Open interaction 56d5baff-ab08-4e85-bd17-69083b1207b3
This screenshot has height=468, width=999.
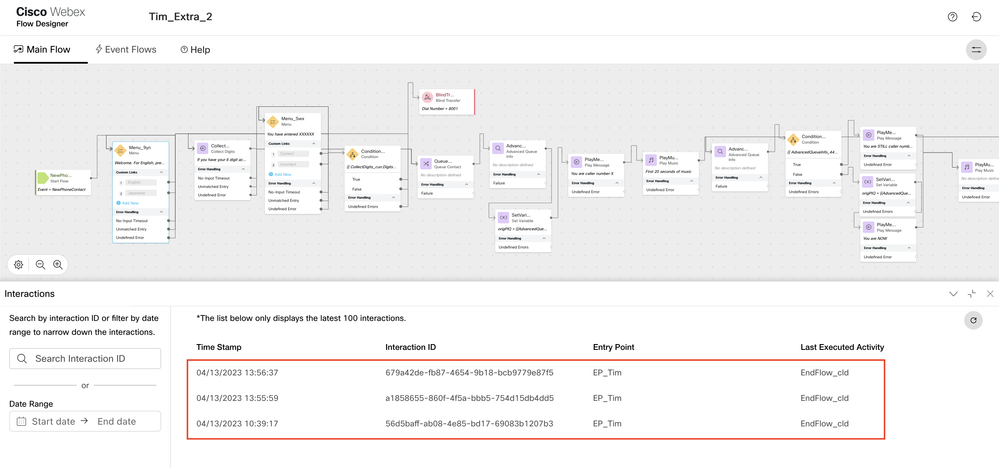(470, 423)
